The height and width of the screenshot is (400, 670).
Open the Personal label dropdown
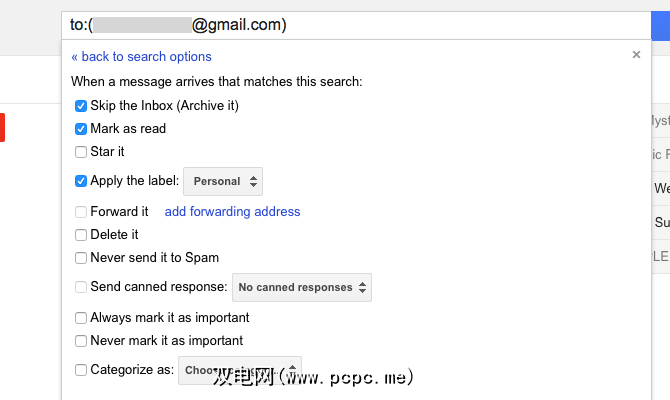(x=223, y=181)
